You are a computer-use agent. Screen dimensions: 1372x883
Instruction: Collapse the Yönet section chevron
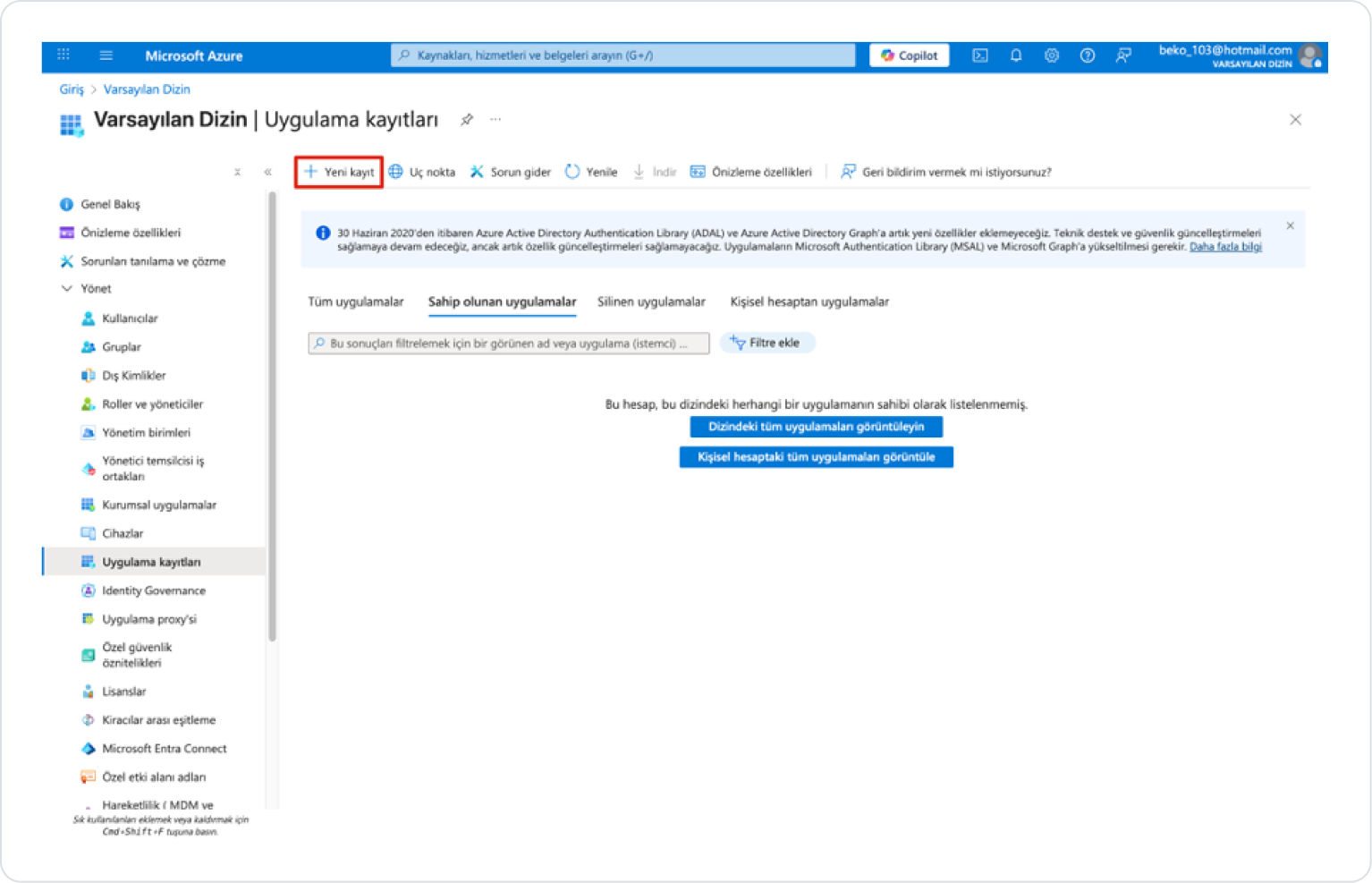66,289
